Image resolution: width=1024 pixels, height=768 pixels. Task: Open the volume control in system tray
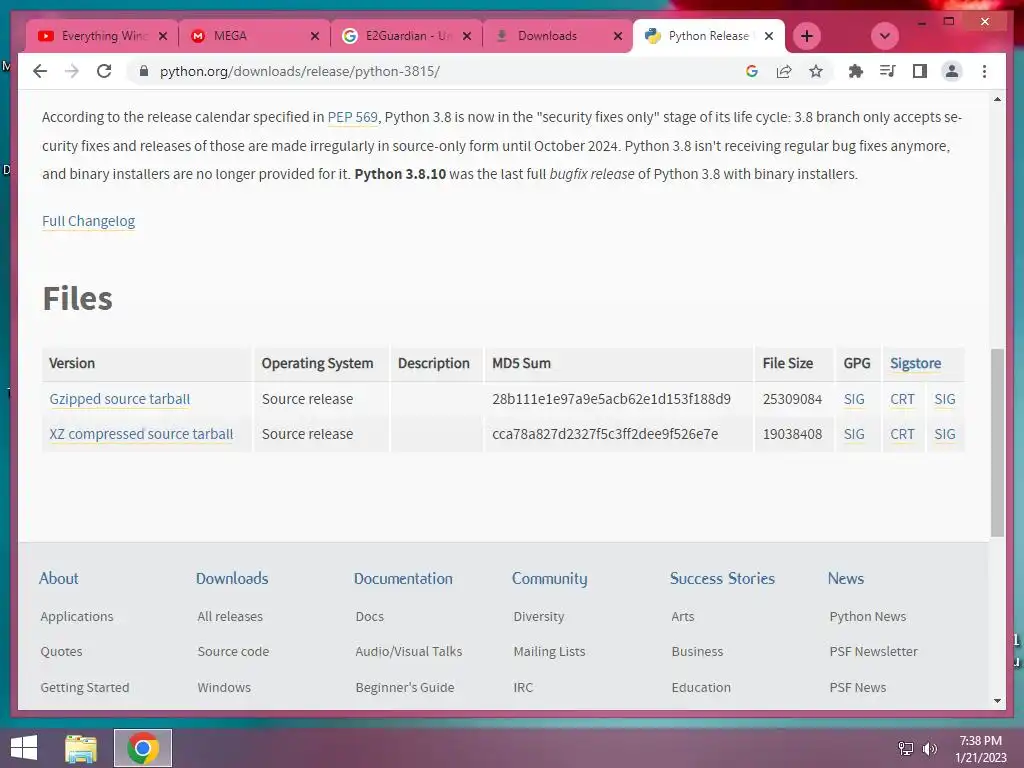tap(929, 748)
